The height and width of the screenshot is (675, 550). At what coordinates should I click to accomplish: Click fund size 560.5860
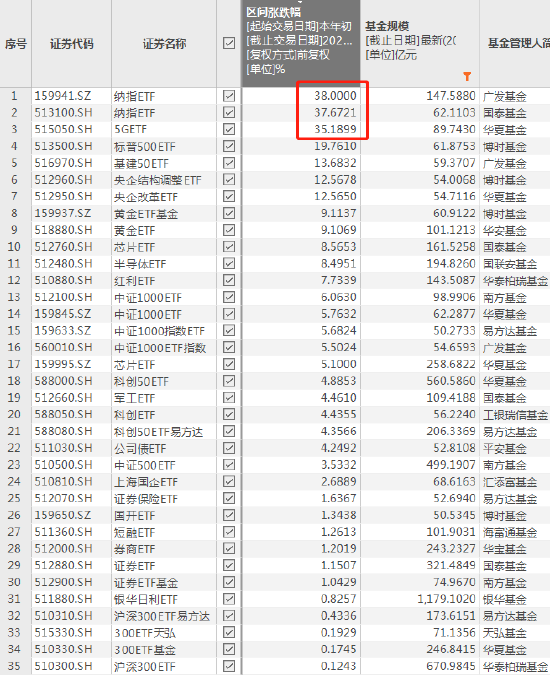coord(451,381)
